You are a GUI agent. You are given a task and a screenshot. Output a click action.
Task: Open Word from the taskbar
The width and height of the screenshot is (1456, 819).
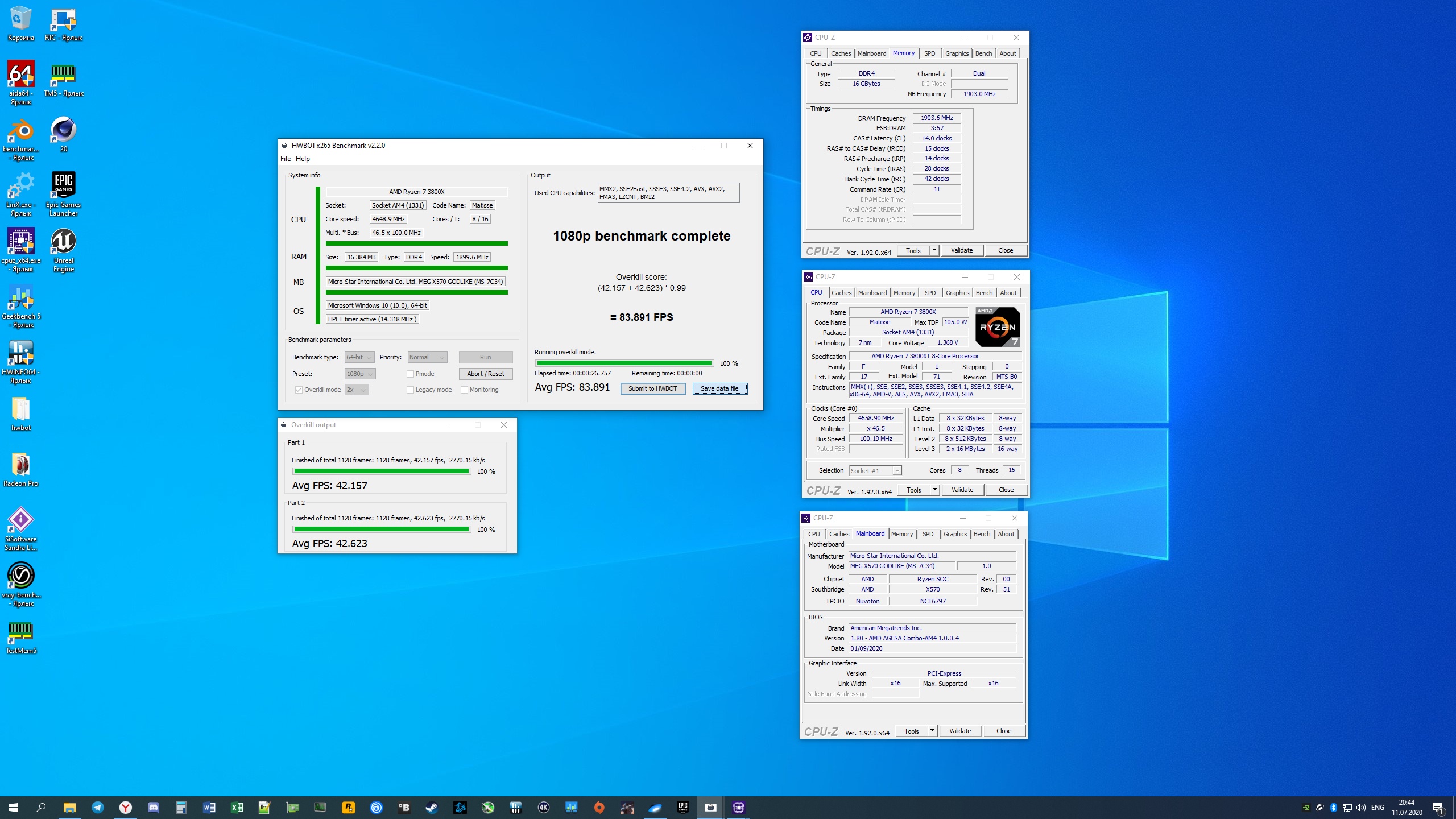point(209,807)
